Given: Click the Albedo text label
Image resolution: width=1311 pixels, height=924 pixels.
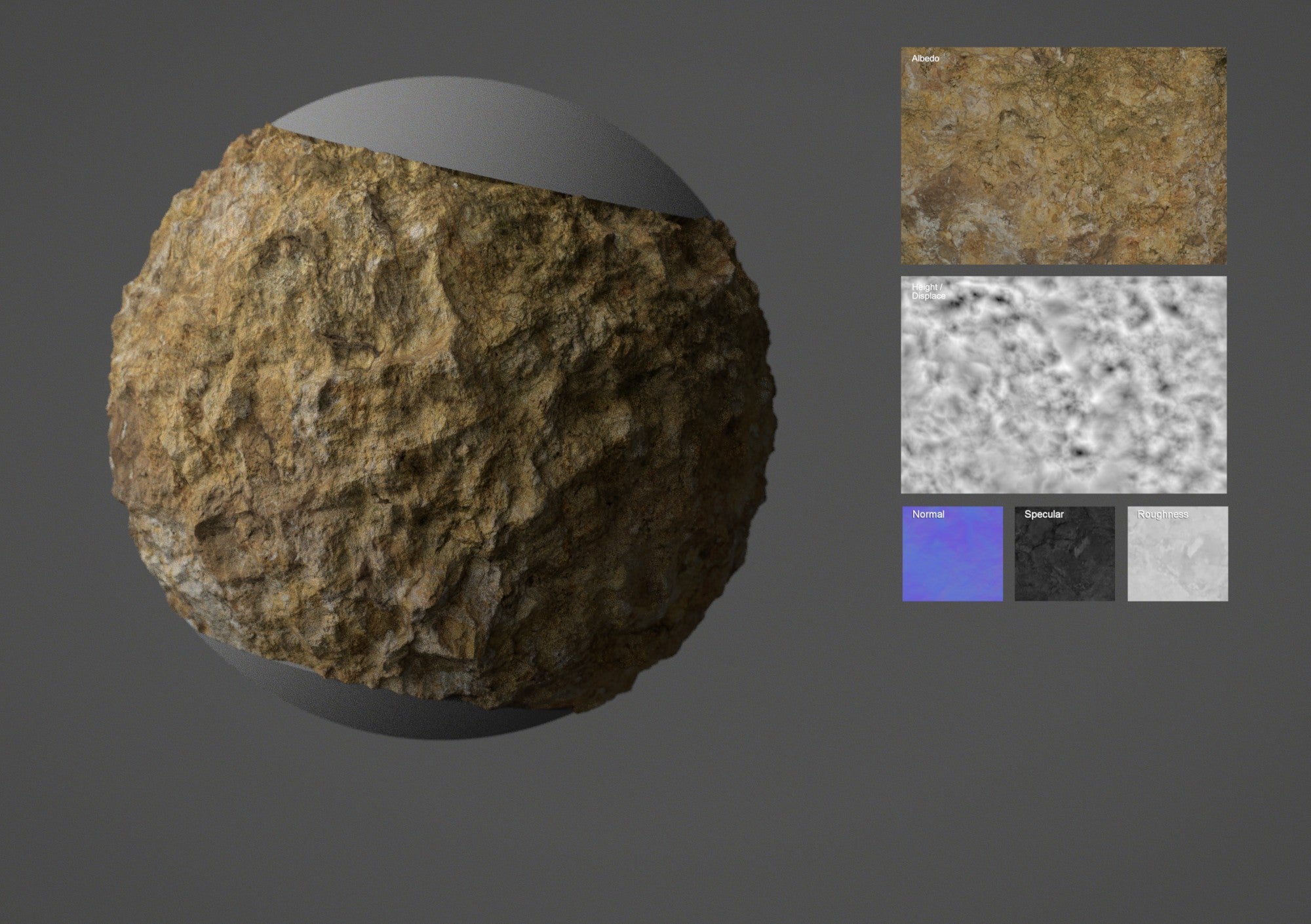Looking at the screenshot, I should coord(925,59).
